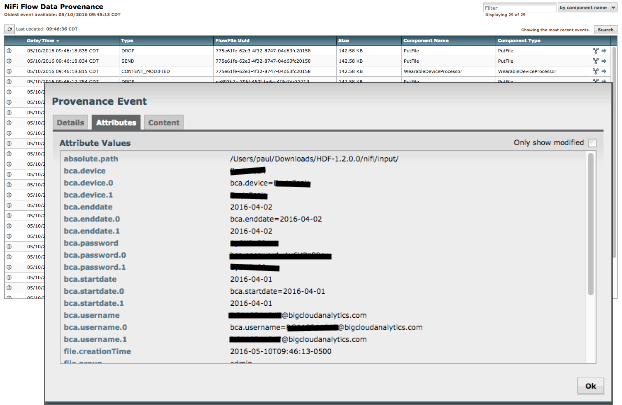Image resolution: width=622 pixels, height=405 pixels.
Task: Click the Ok button
Action: coord(591,386)
